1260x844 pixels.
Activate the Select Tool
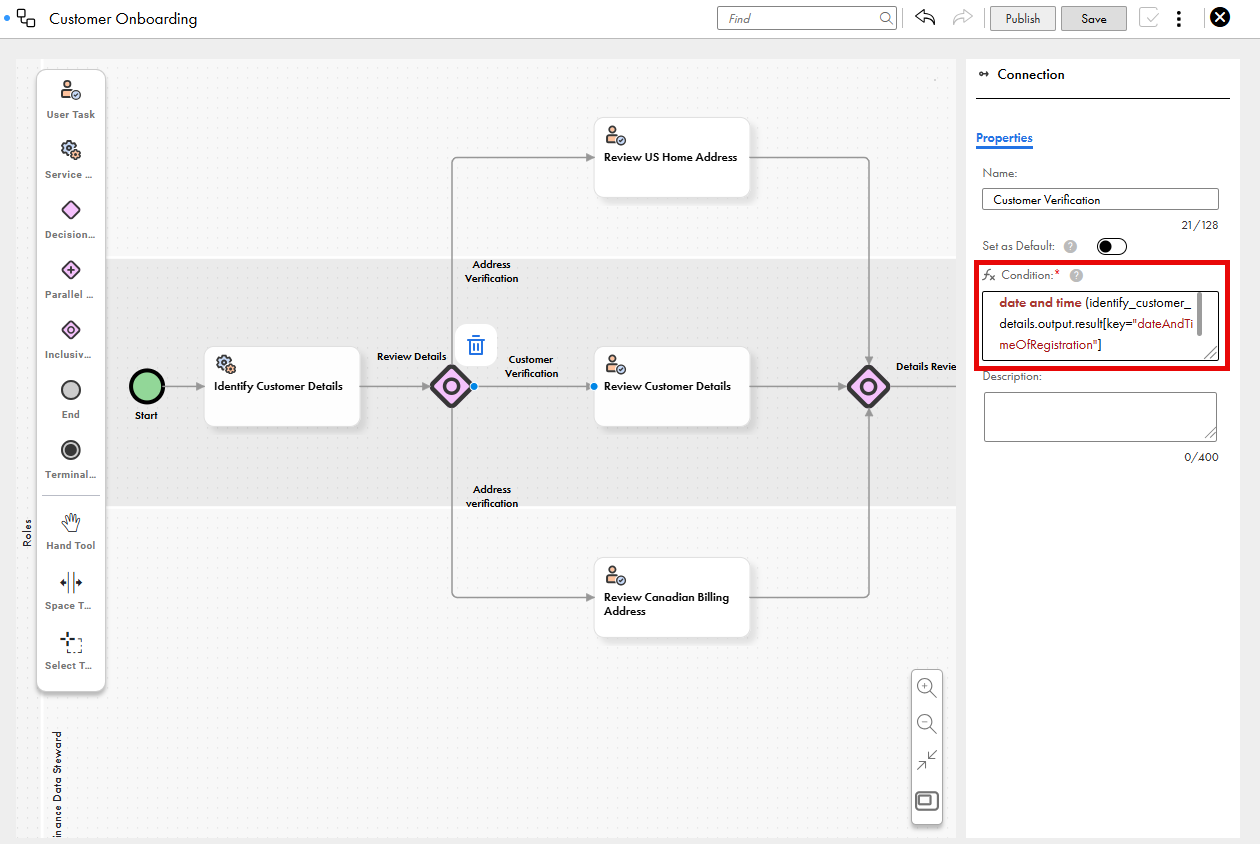(70, 651)
